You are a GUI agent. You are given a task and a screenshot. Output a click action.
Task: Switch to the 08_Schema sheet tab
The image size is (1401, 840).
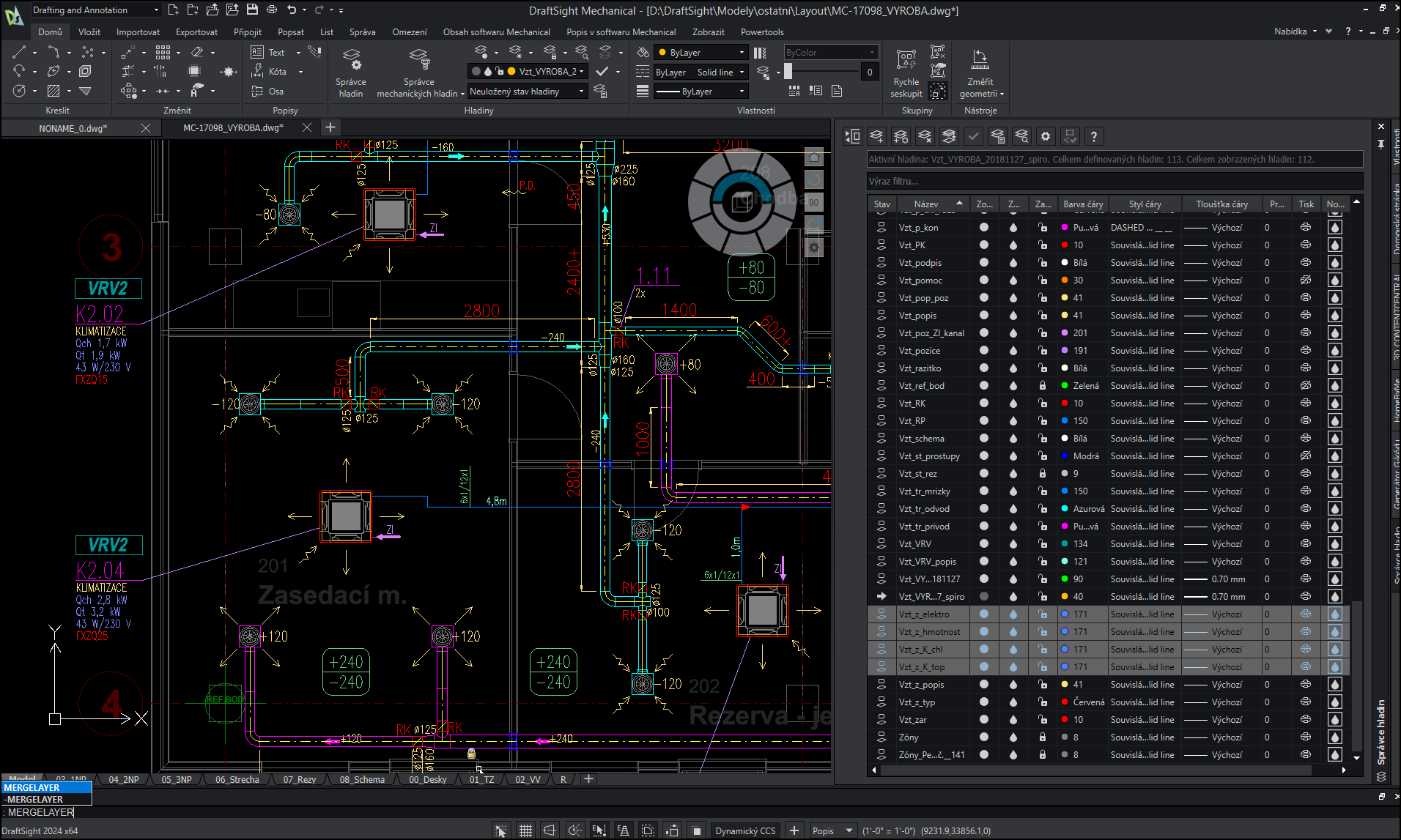362,779
